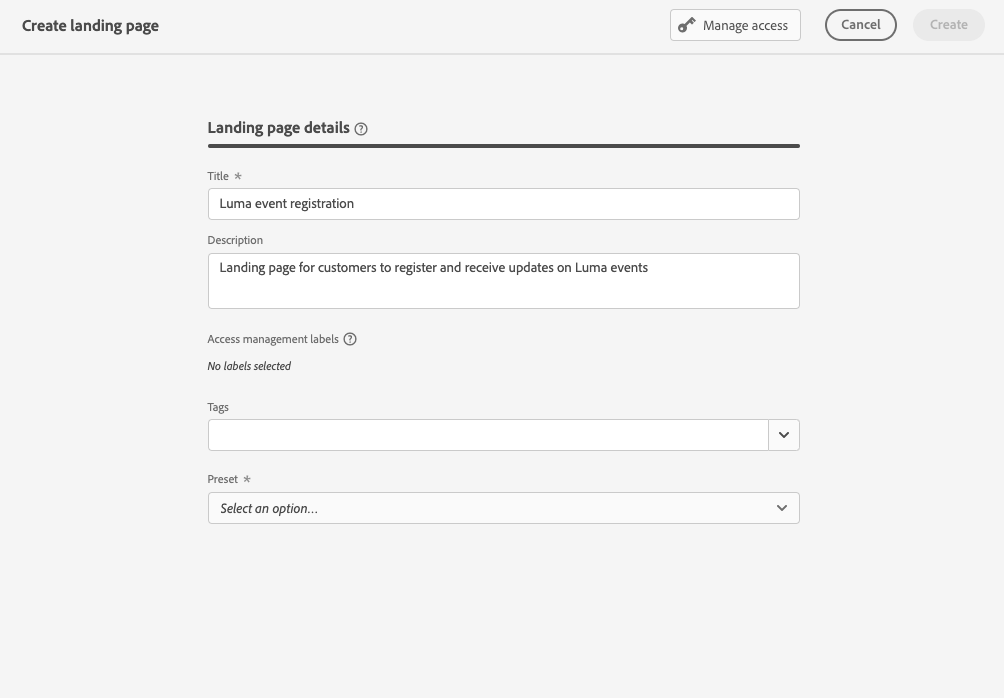Click the 'No labels selected' text

click(249, 366)
